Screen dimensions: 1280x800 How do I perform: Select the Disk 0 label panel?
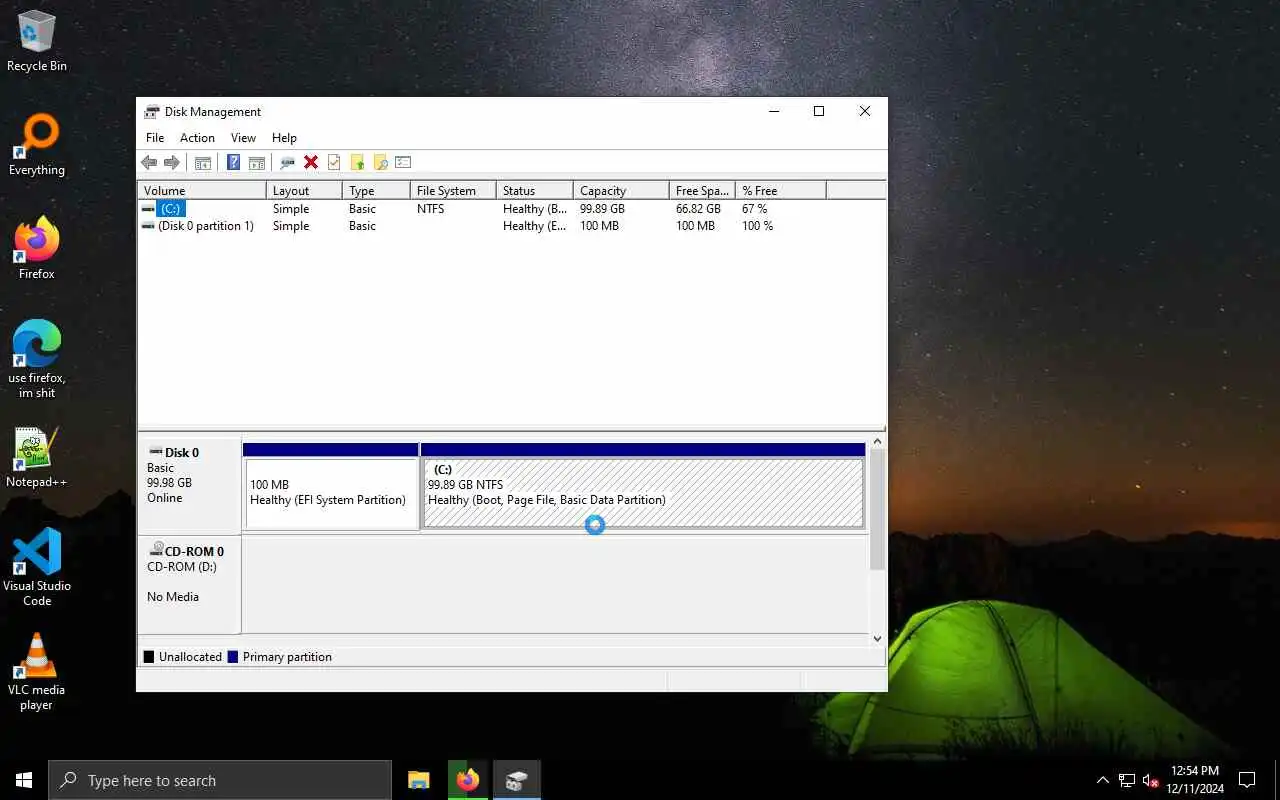[189, 485]
